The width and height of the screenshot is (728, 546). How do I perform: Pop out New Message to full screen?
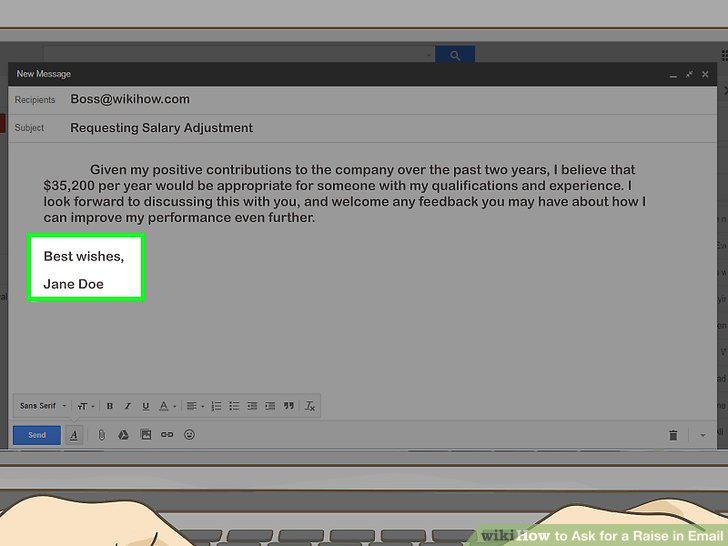point(689,74)
